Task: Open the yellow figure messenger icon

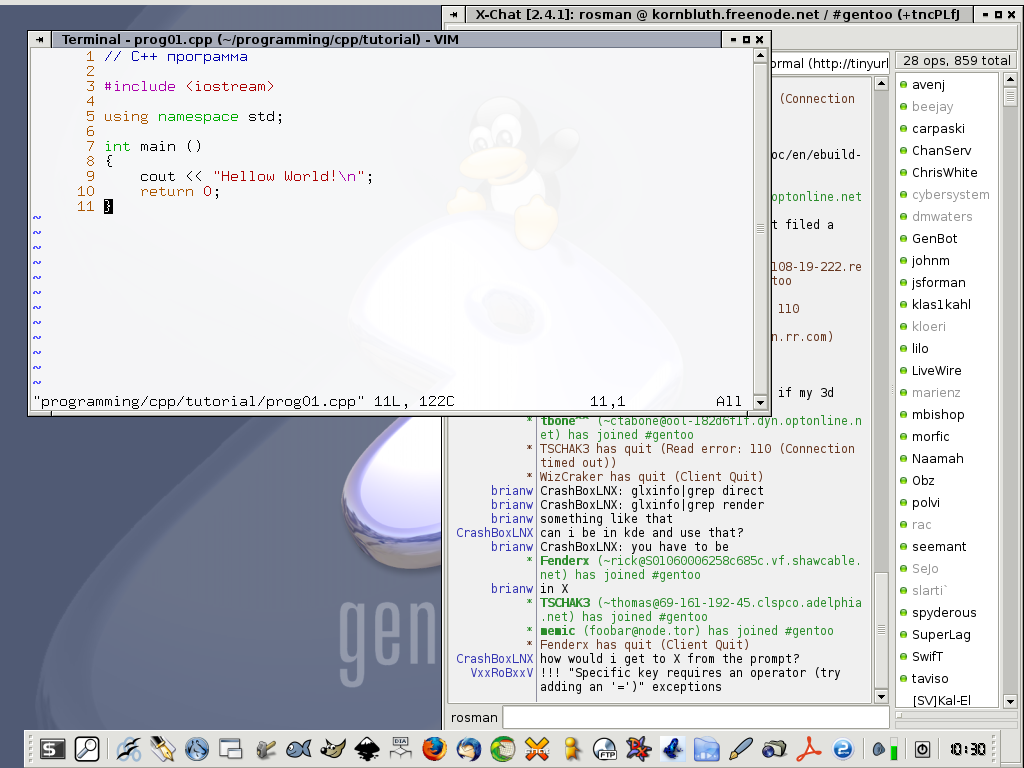Action: coord(571,749)
